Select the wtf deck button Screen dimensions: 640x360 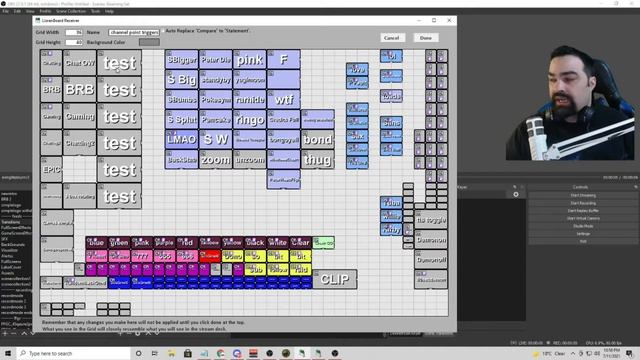pos(284,99)
